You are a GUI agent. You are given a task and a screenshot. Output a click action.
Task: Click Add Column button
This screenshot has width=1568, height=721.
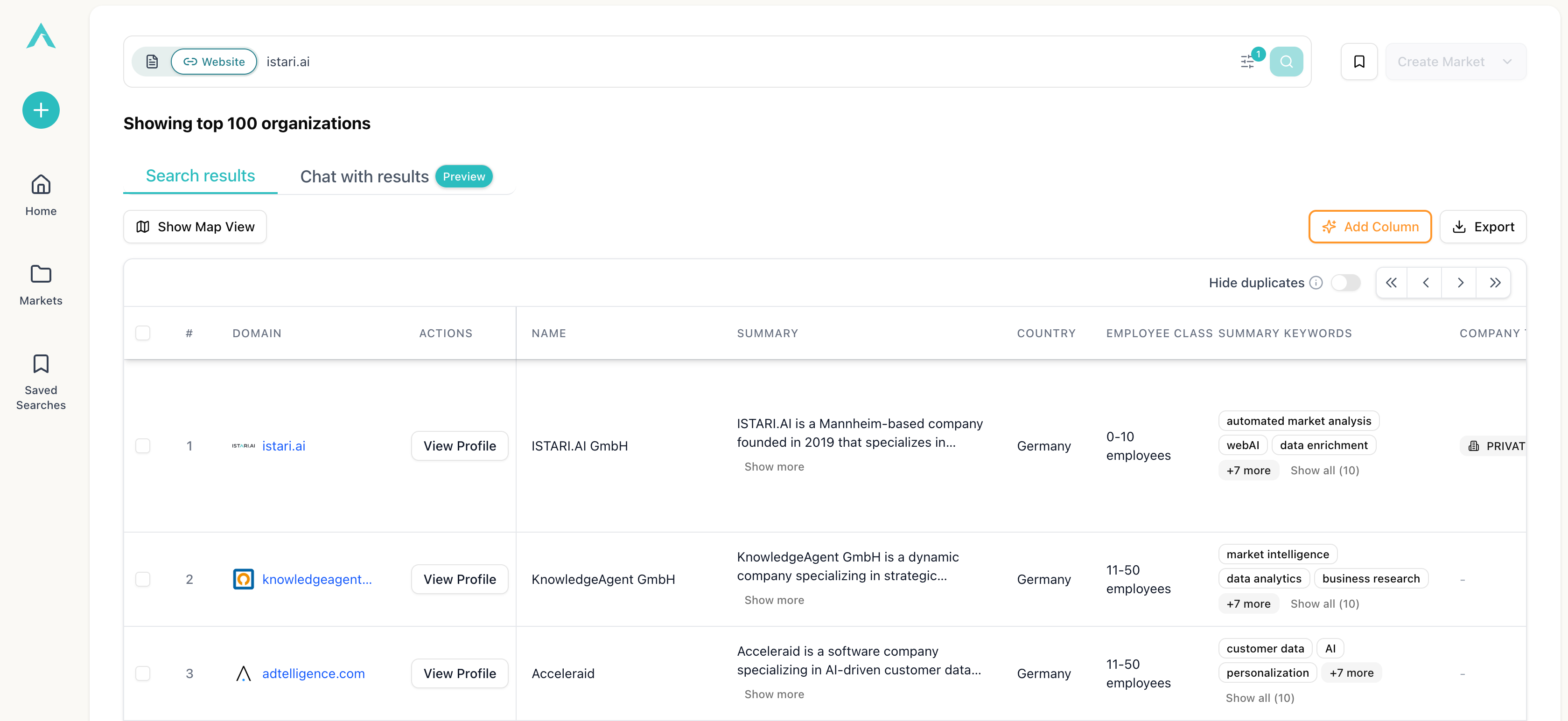pos(1370,227)
